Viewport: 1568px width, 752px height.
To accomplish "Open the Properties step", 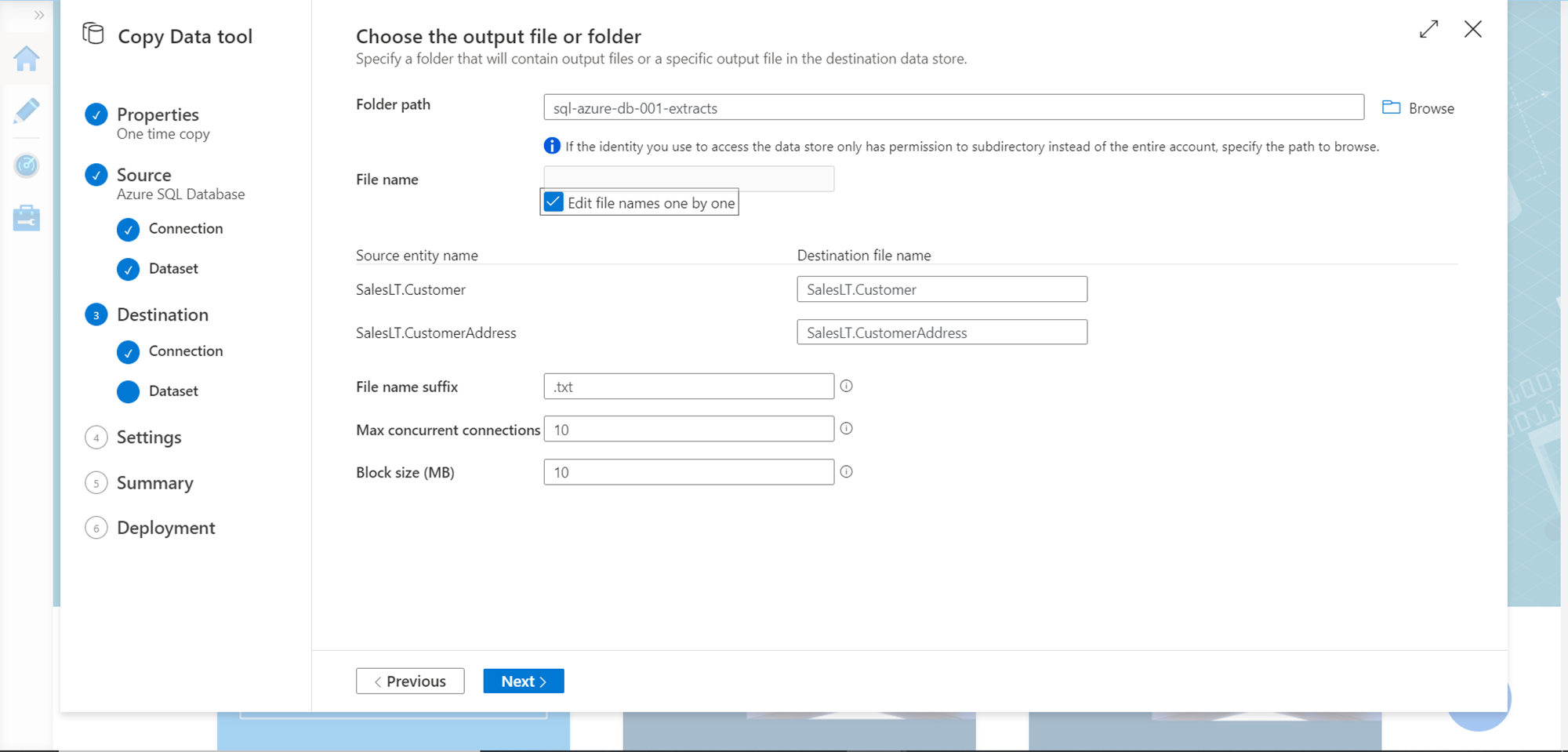I will 158,114.
